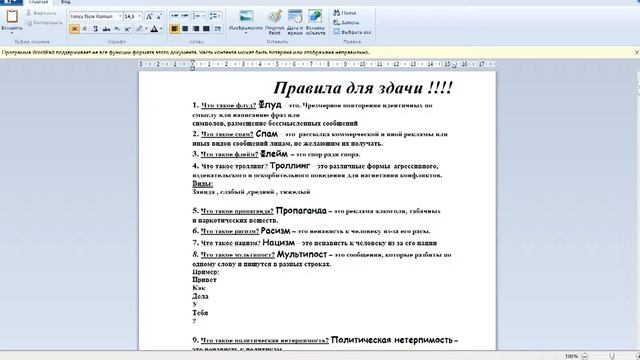Open the Paste options arrow below Вставить
Image resolution: width=640 pixels, height=360 pixels.
12,33
